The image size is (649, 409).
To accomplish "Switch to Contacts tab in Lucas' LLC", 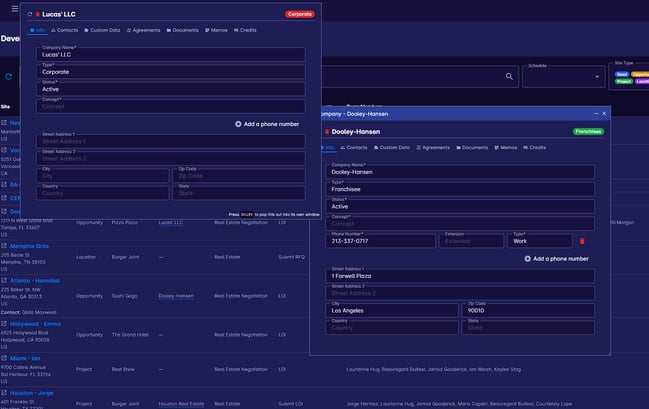I will (x=66, y=31).
